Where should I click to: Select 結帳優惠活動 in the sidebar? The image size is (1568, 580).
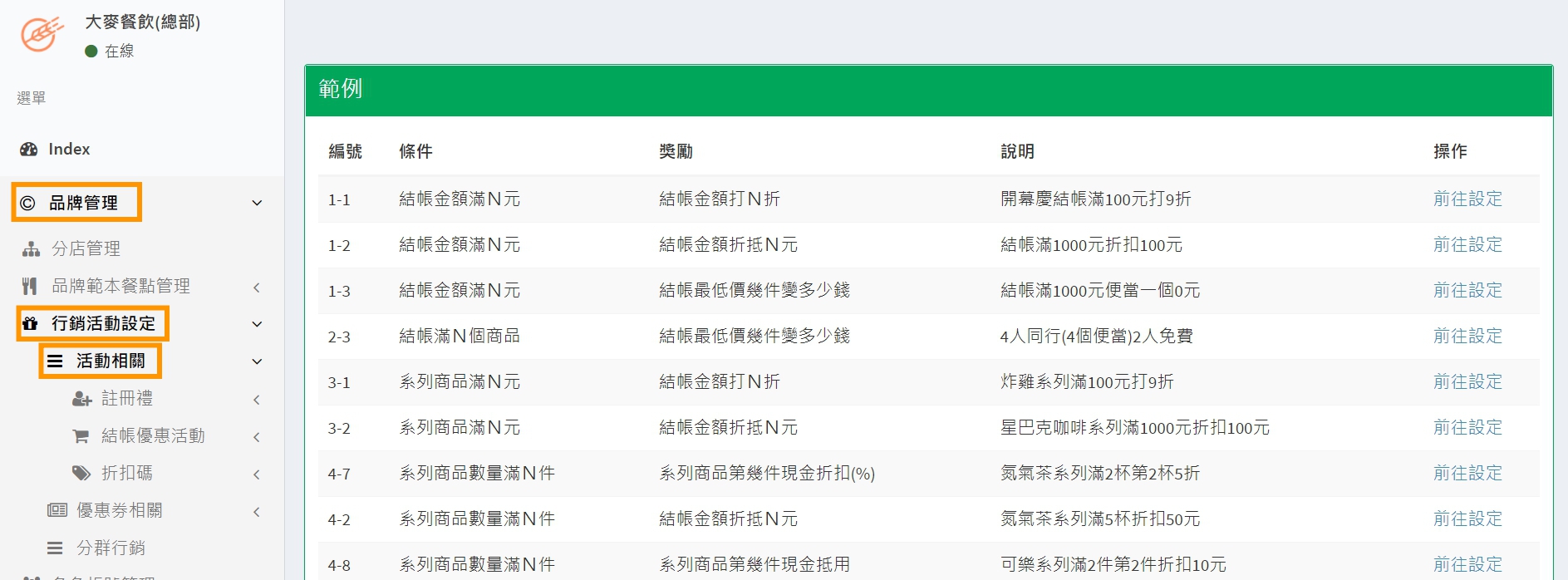(x=153, y=435)
